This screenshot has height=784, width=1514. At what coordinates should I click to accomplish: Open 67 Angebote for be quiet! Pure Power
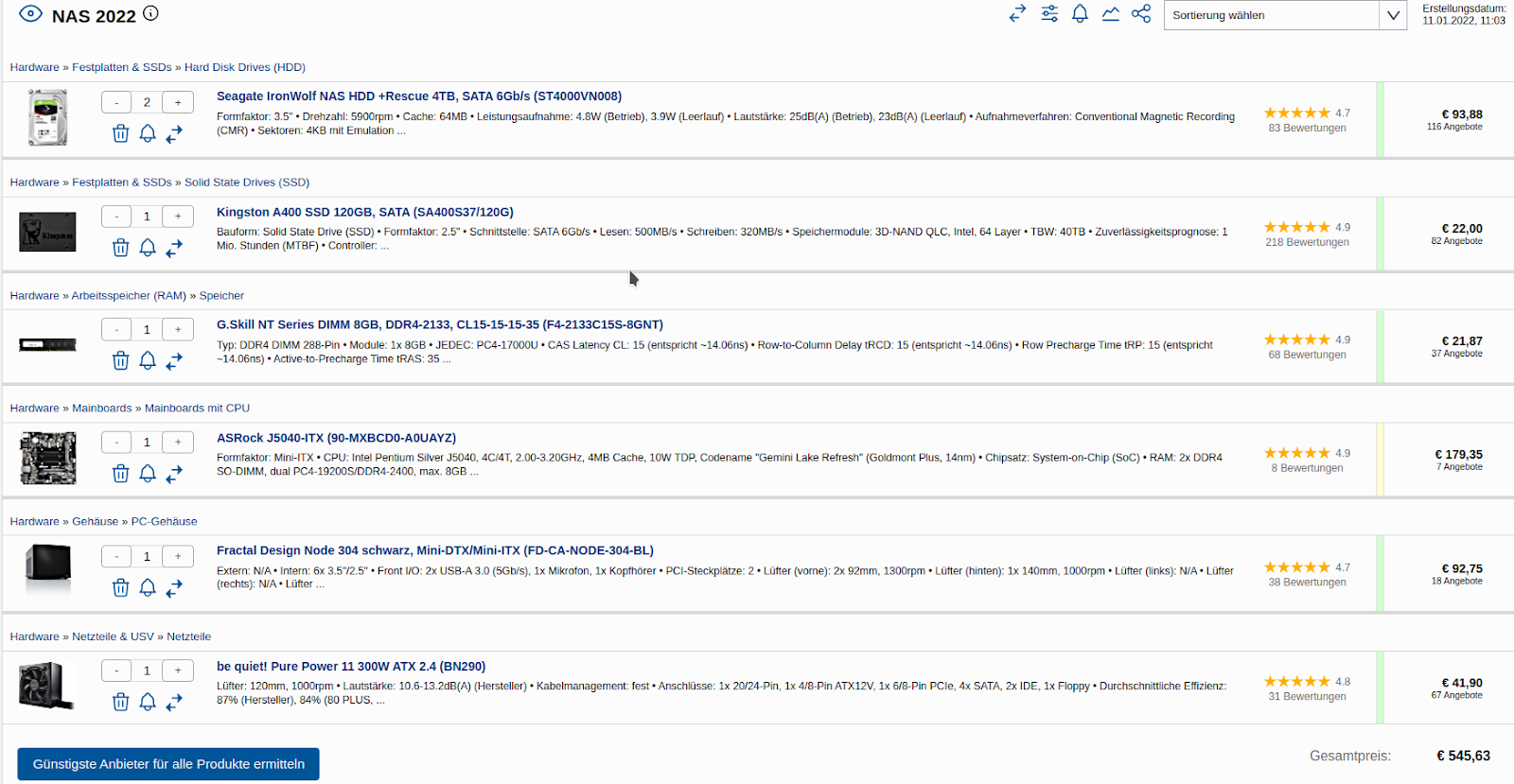tap(1456, 695)
